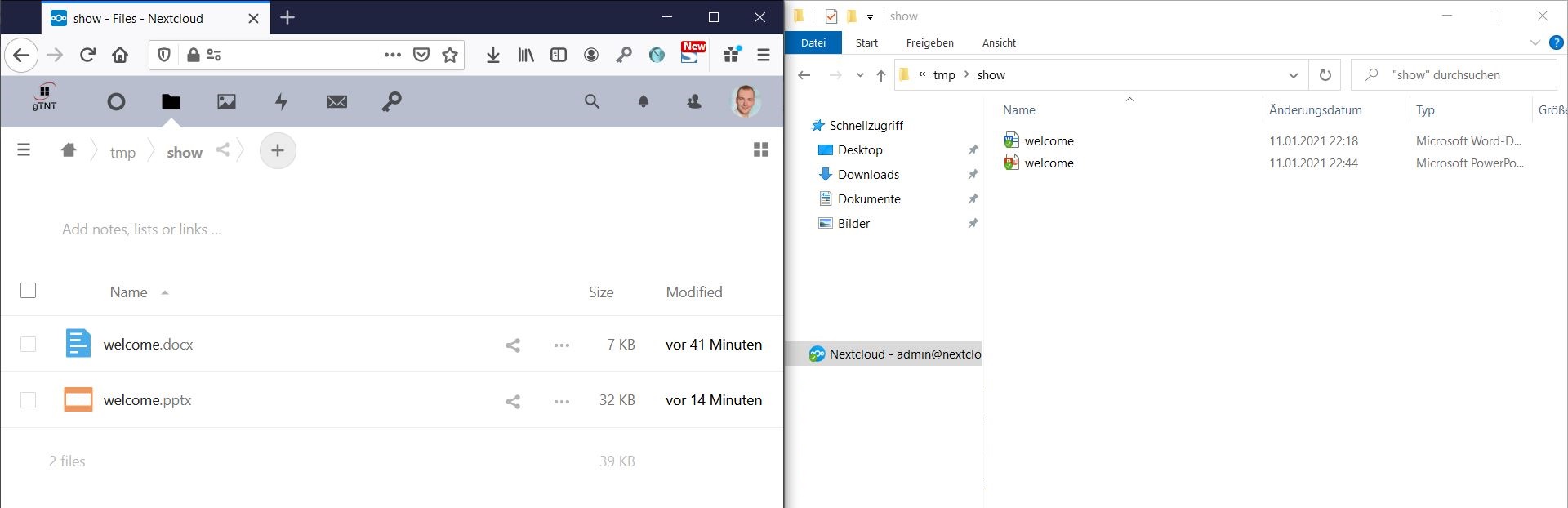
Task: Open the Mail envelope app
Action: click(336, 102)
